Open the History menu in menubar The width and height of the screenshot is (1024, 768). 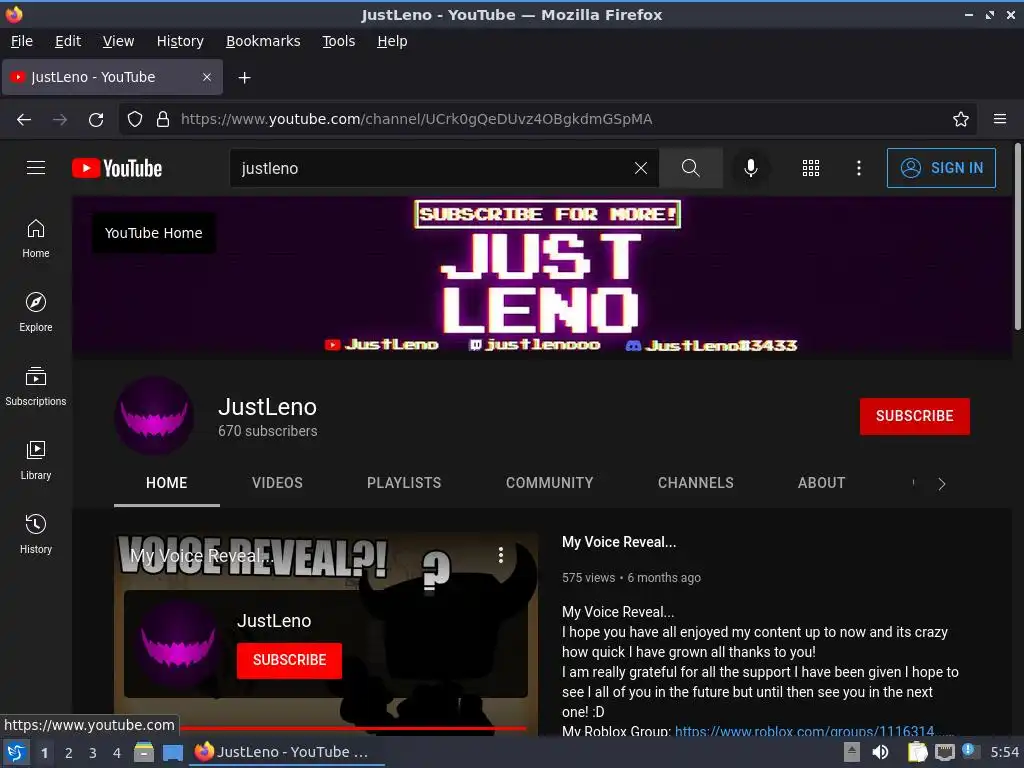pos(180,41)
